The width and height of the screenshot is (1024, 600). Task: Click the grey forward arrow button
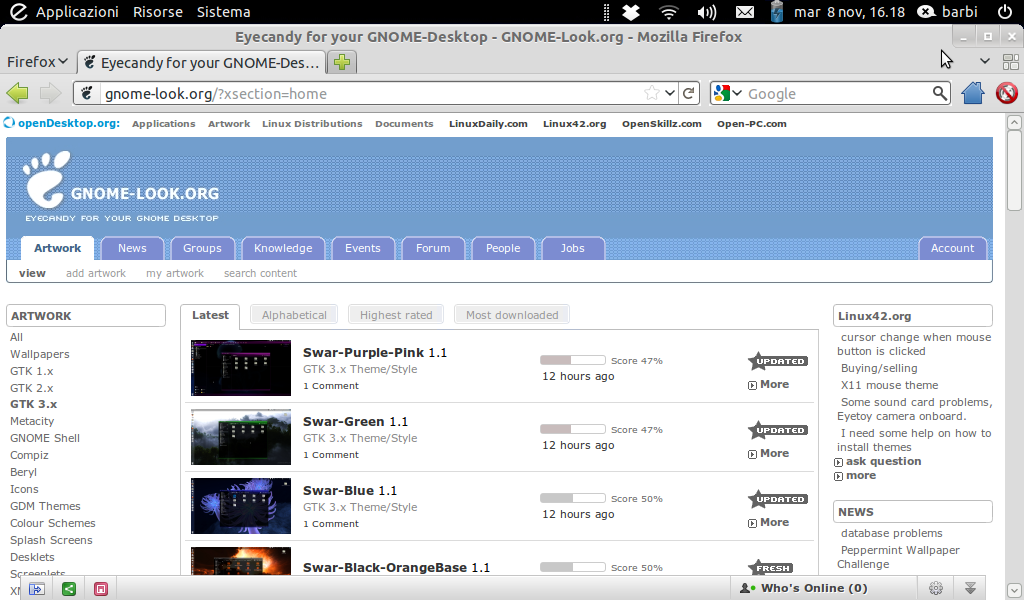click(x=50, y=93)
